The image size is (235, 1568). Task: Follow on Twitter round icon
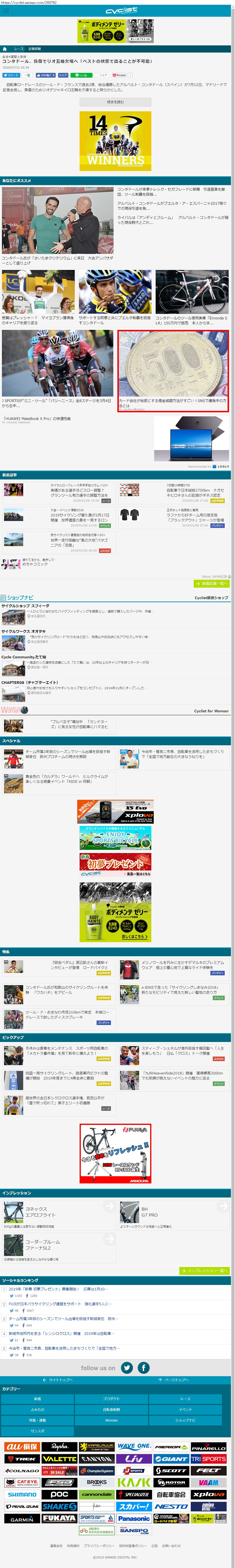127,1368
